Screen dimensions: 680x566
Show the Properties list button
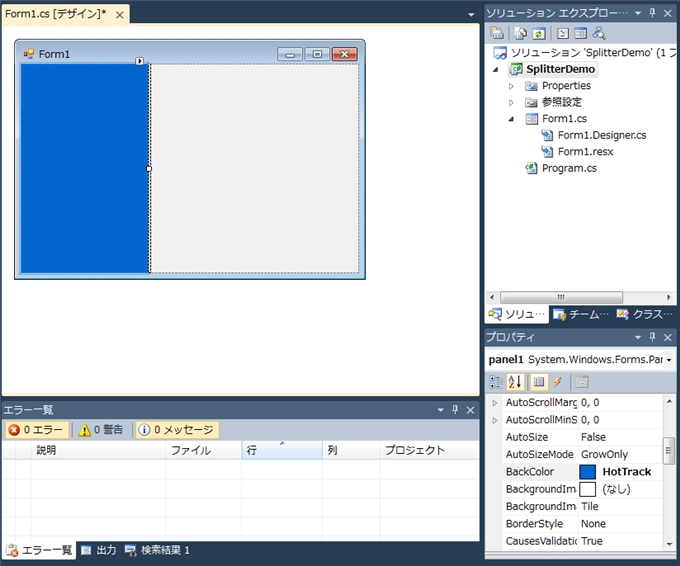tap(539, 382)
